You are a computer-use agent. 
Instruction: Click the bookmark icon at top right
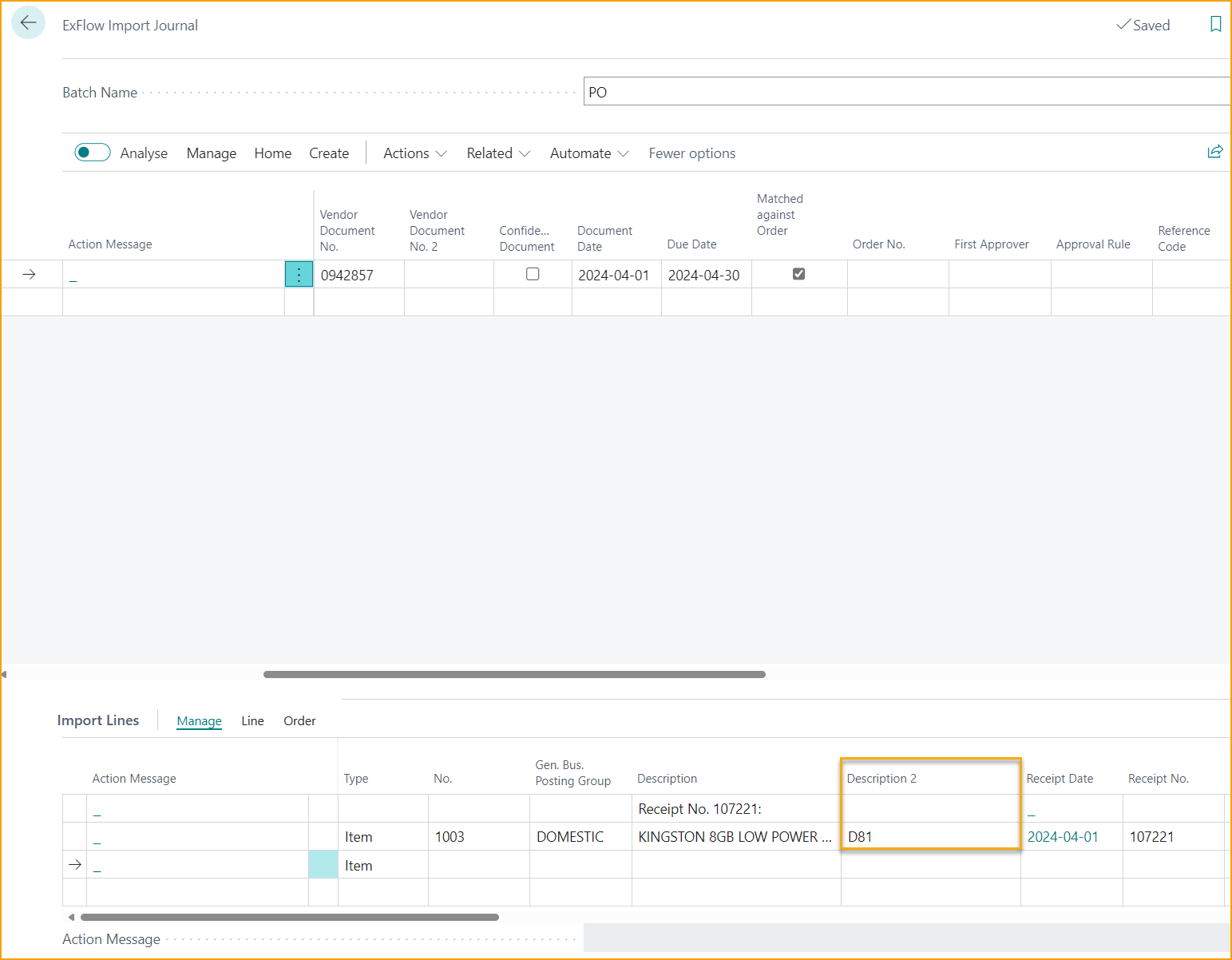1215,24
